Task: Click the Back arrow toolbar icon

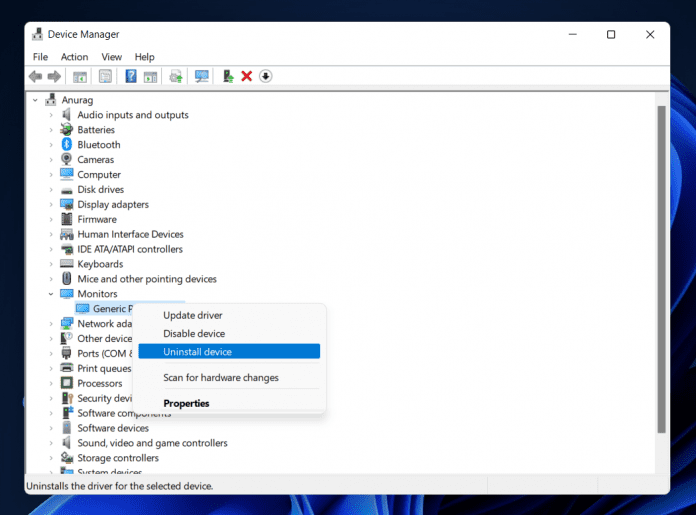Action: point(36,76)
